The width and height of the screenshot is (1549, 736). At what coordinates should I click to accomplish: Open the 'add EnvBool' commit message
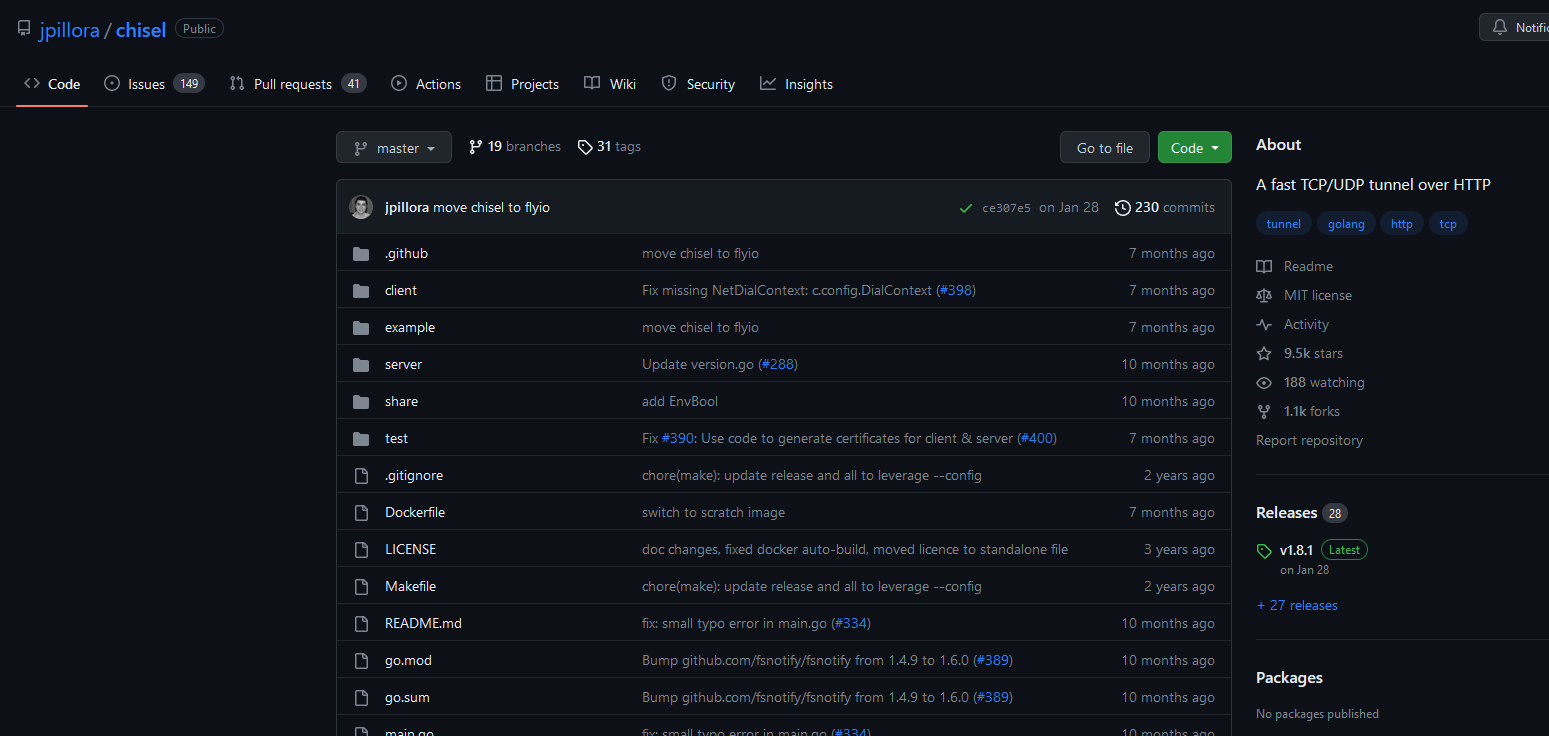(x=680, y=402)
